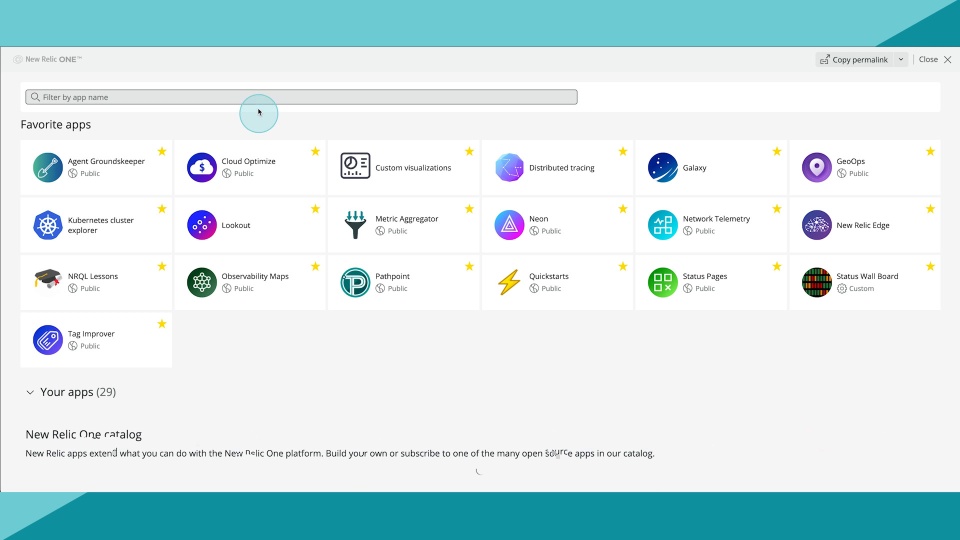Open the Metric Aggregator funnel icon
The height and width of the screenshot is (540, 960).
coord(355,225)
